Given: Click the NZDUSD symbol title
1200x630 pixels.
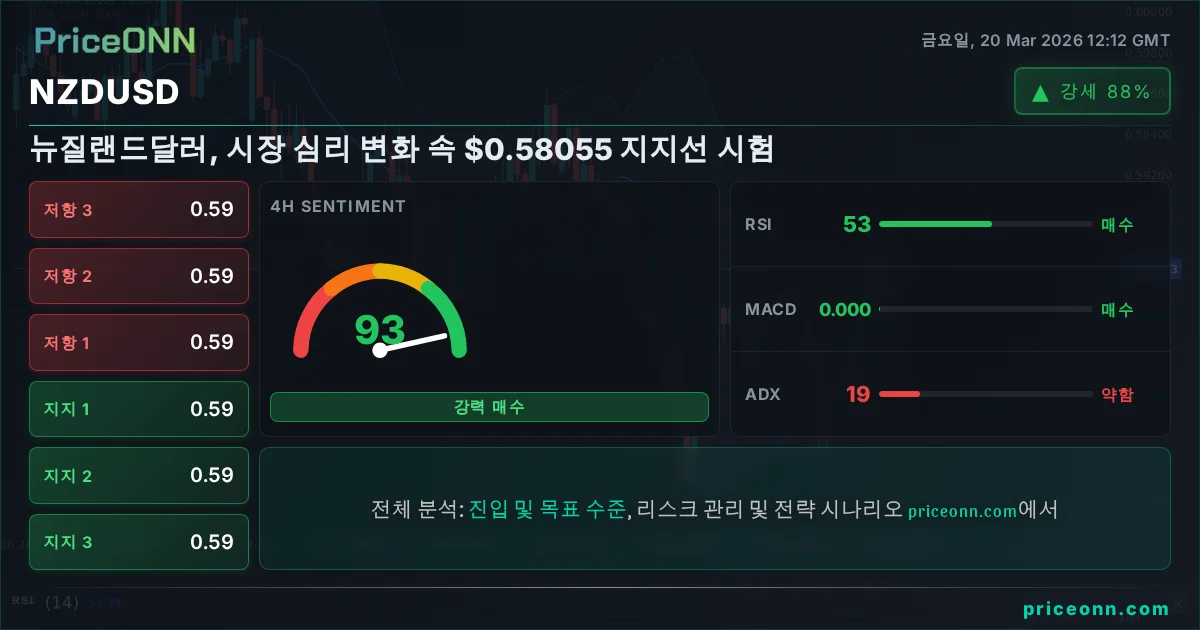Looking at the screenshot, I should (105, 93).
